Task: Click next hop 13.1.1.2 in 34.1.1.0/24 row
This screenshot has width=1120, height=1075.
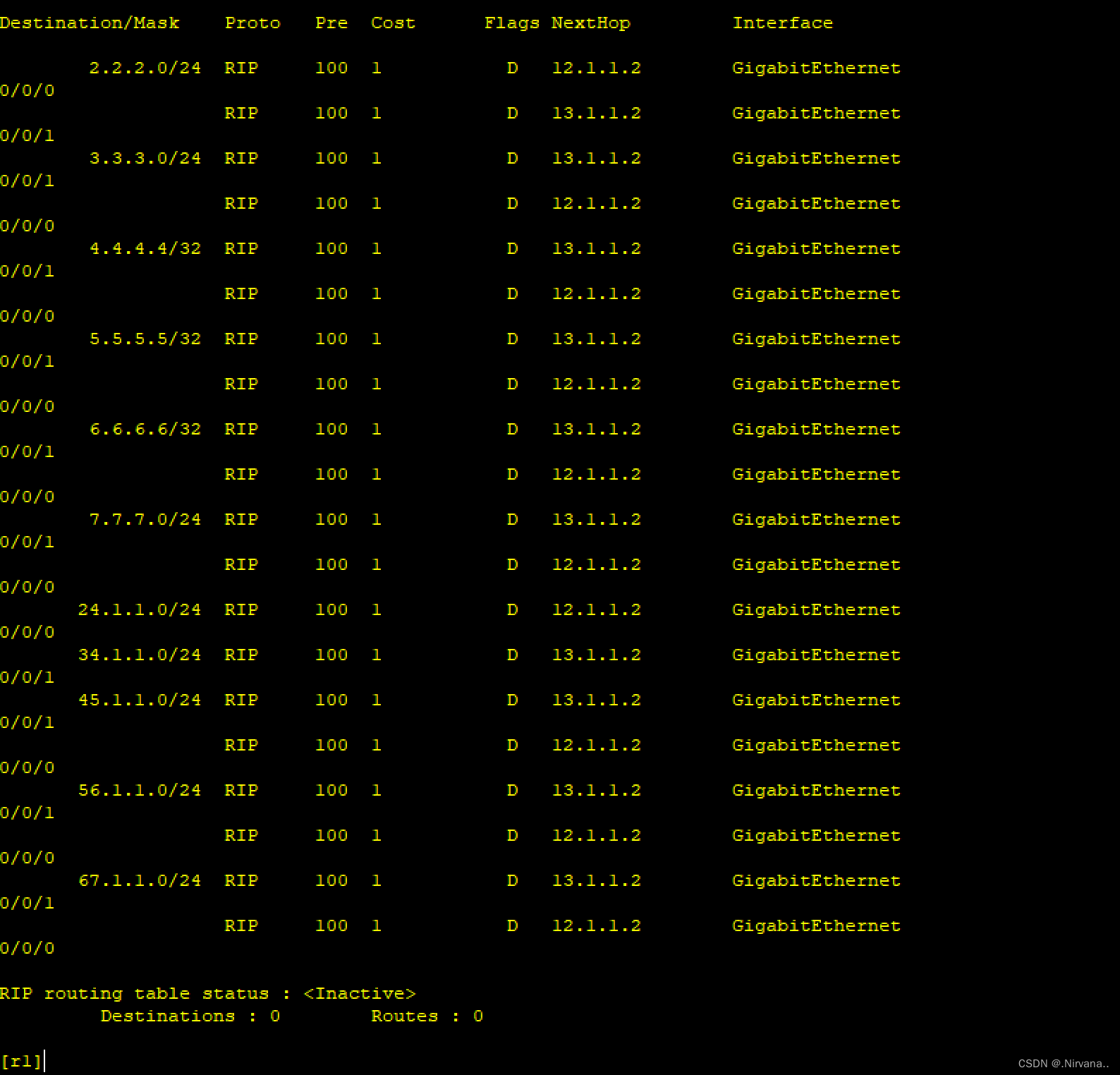Action: (597, 655)
